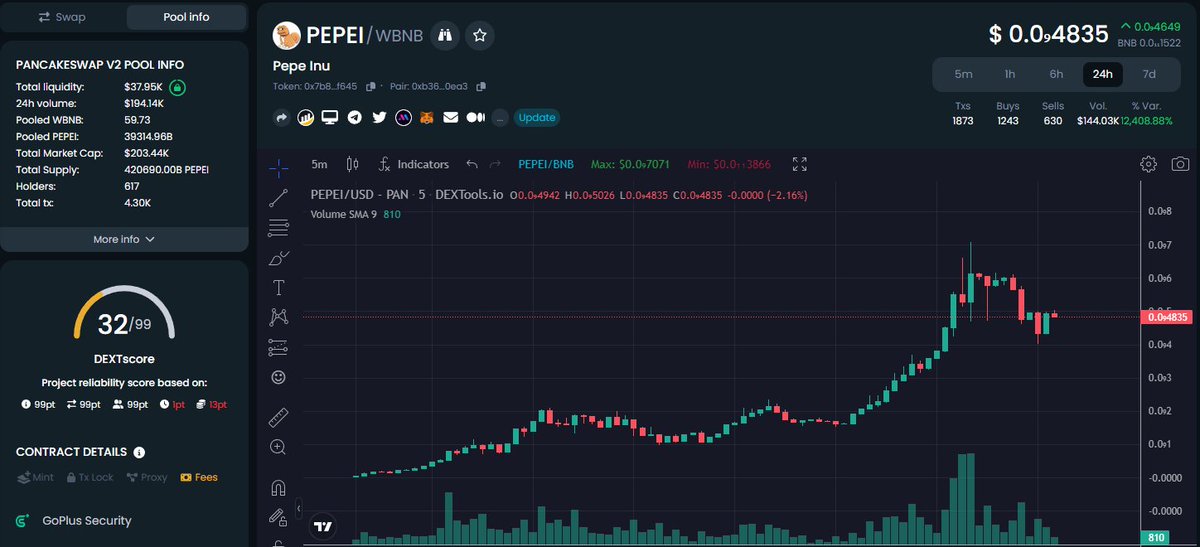The height and width of the screenshot is (547, 1200).
Task: Open the Medium link icon
Action: click(476, 117)
